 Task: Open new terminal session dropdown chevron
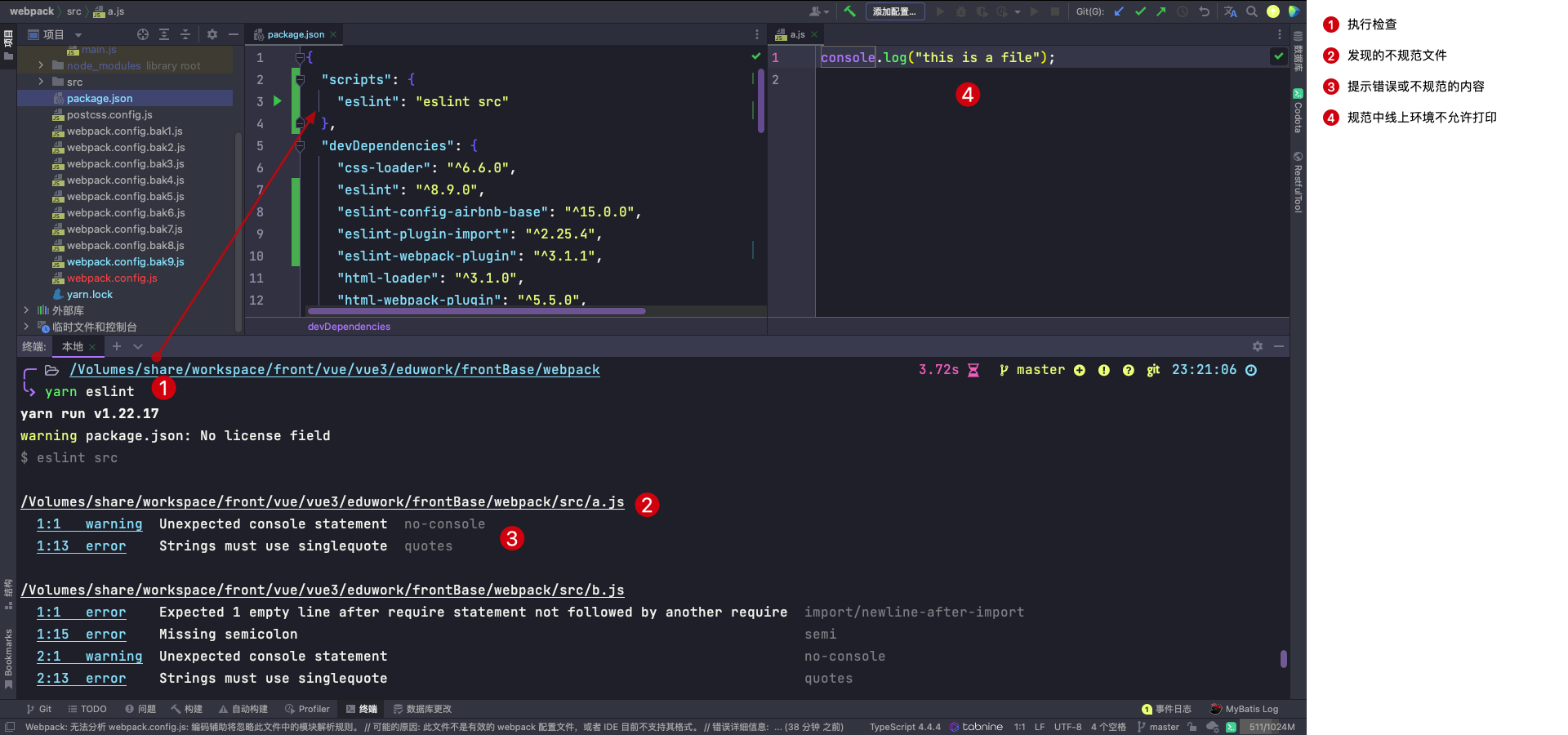coord(138,347)
